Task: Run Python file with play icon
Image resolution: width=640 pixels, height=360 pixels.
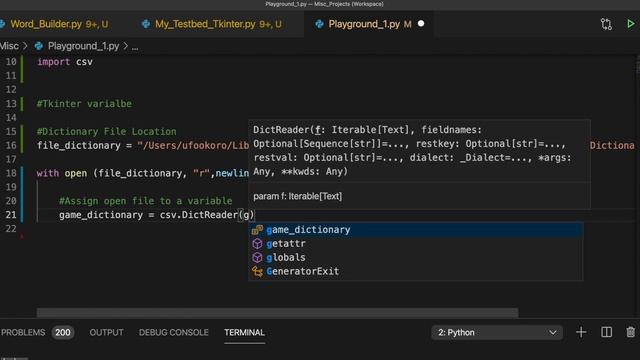Action: point(631,24)
